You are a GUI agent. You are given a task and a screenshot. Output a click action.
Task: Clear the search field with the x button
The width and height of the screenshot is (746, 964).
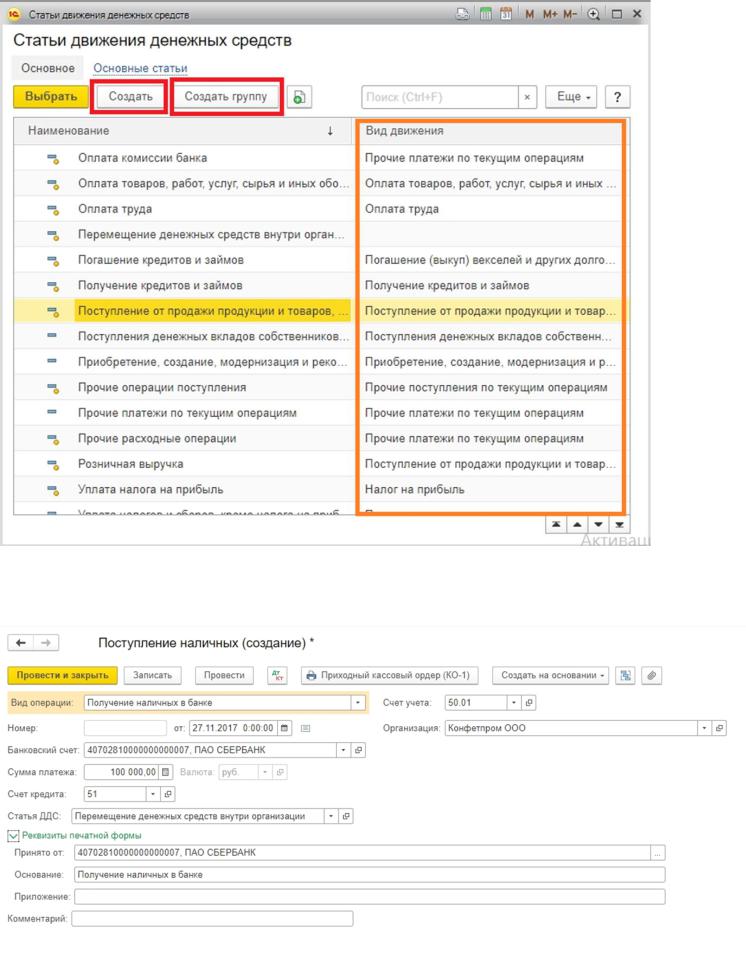click(527, 97)
